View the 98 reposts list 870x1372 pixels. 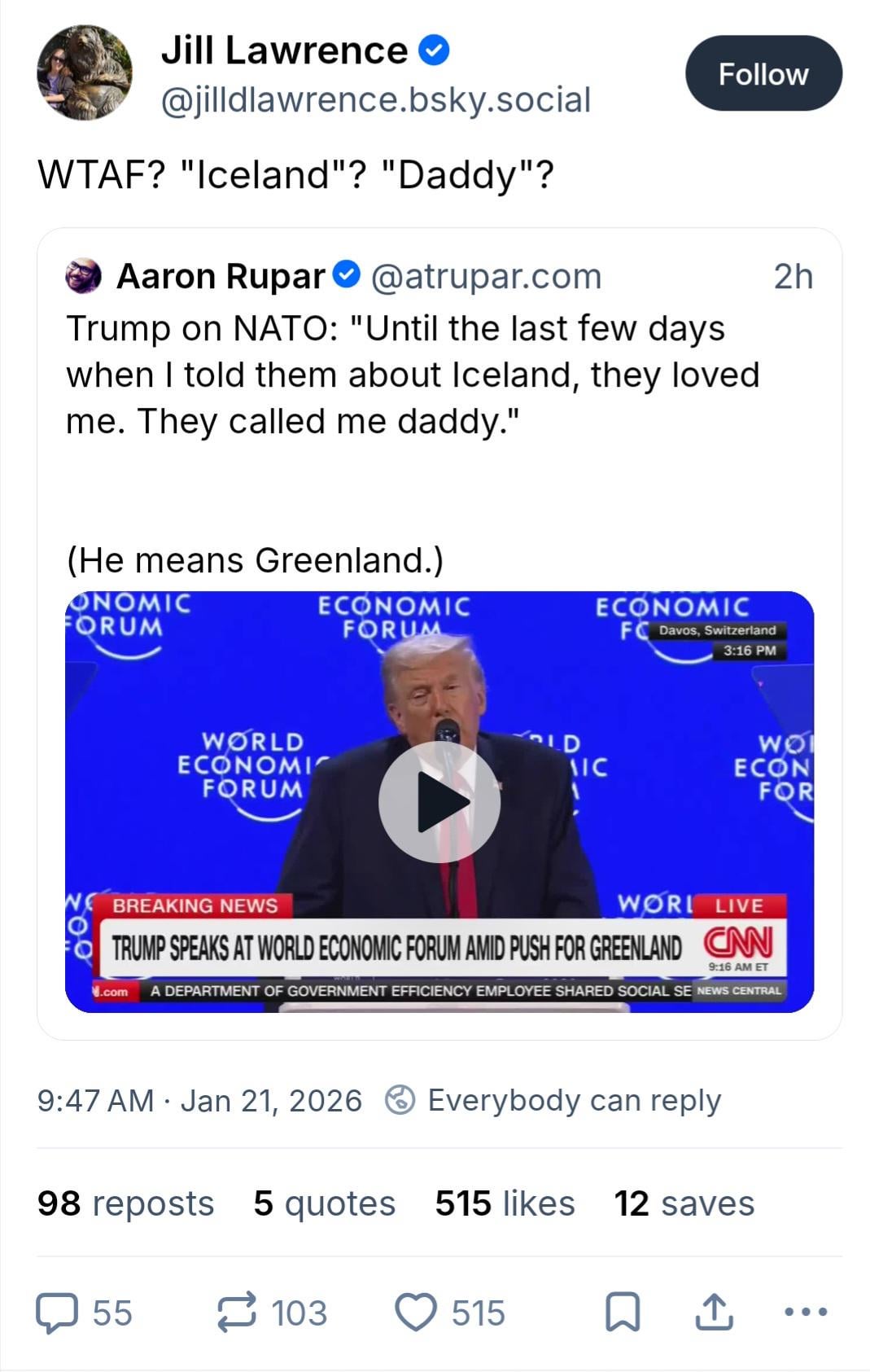coord(125,1203)
